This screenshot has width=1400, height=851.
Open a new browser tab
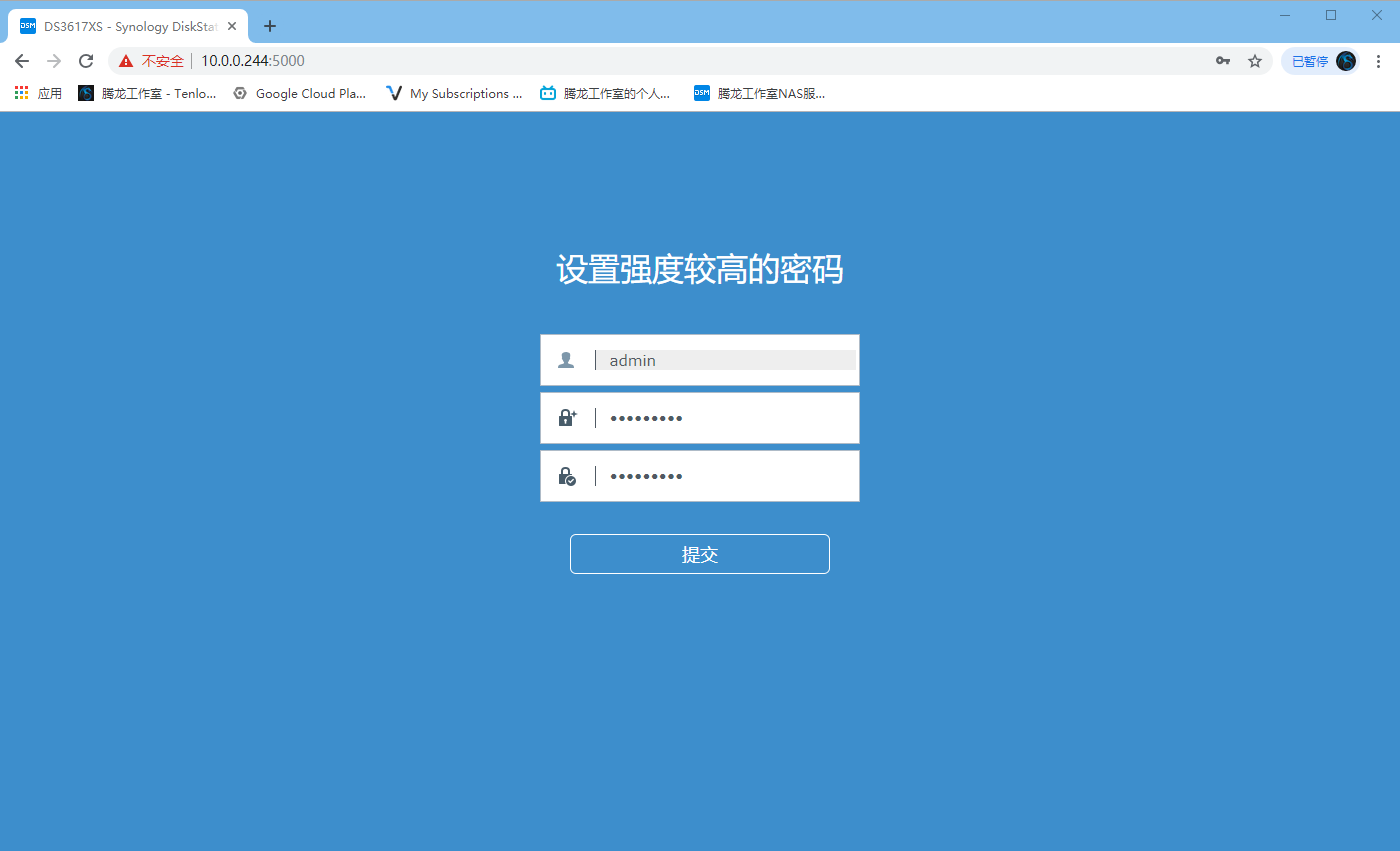269,27
